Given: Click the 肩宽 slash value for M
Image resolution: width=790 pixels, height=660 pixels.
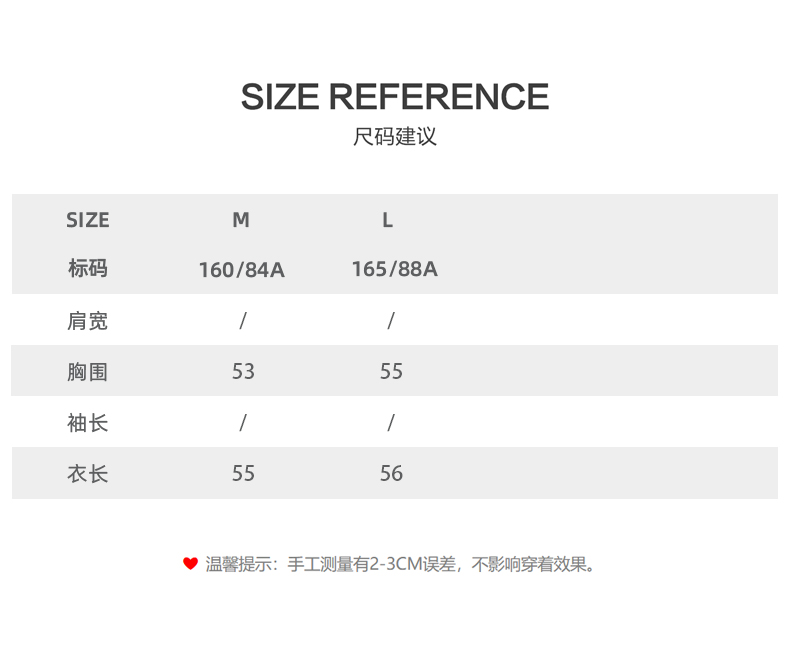Looking at the screenshot, I should [243, 321].
